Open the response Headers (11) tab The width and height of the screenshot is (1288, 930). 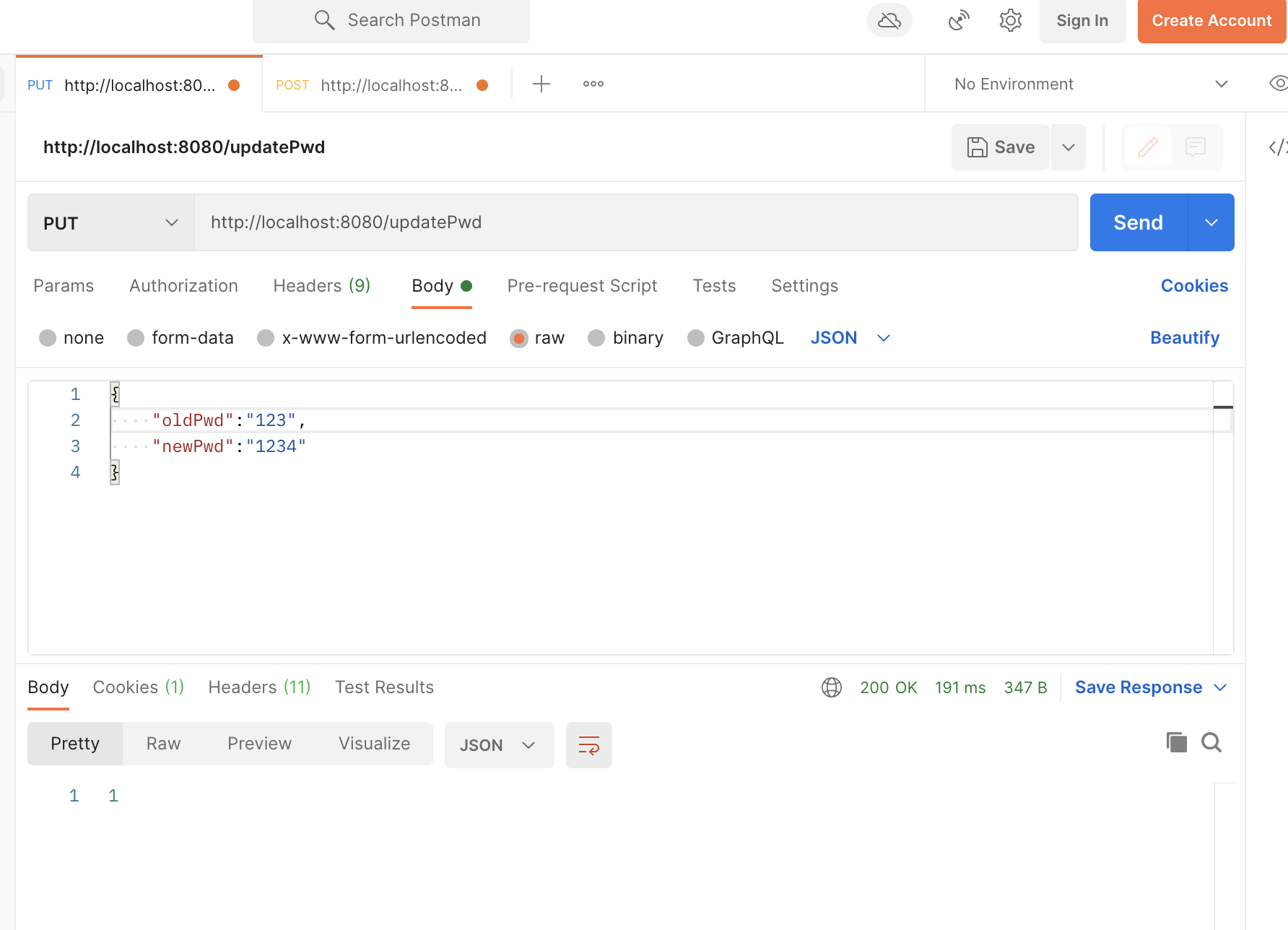pos(259,687)
